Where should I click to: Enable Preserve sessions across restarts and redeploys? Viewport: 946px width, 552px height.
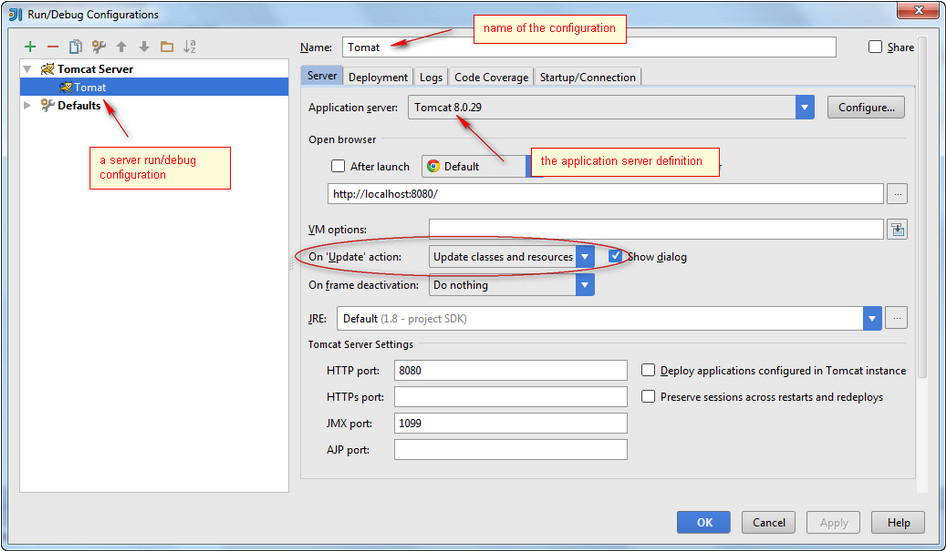coord(648,396)
